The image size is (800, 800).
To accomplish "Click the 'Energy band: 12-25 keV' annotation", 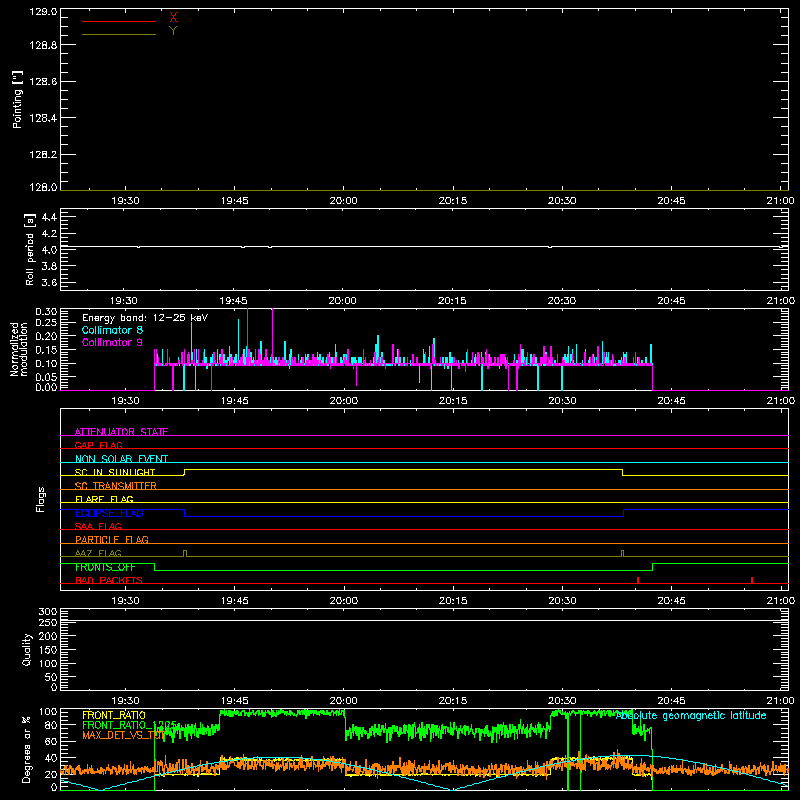I will click(x=145, y=318).
